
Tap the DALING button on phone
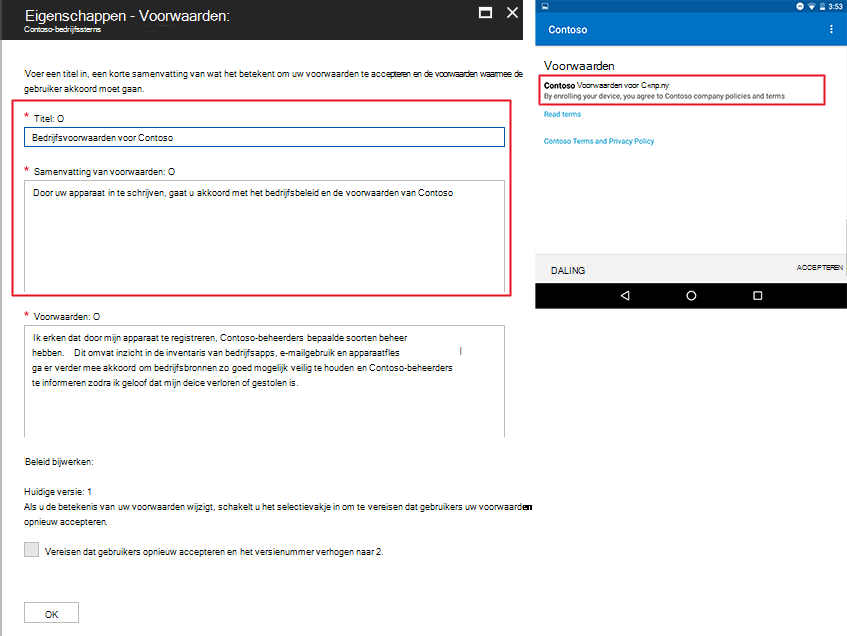pos(568,270)
